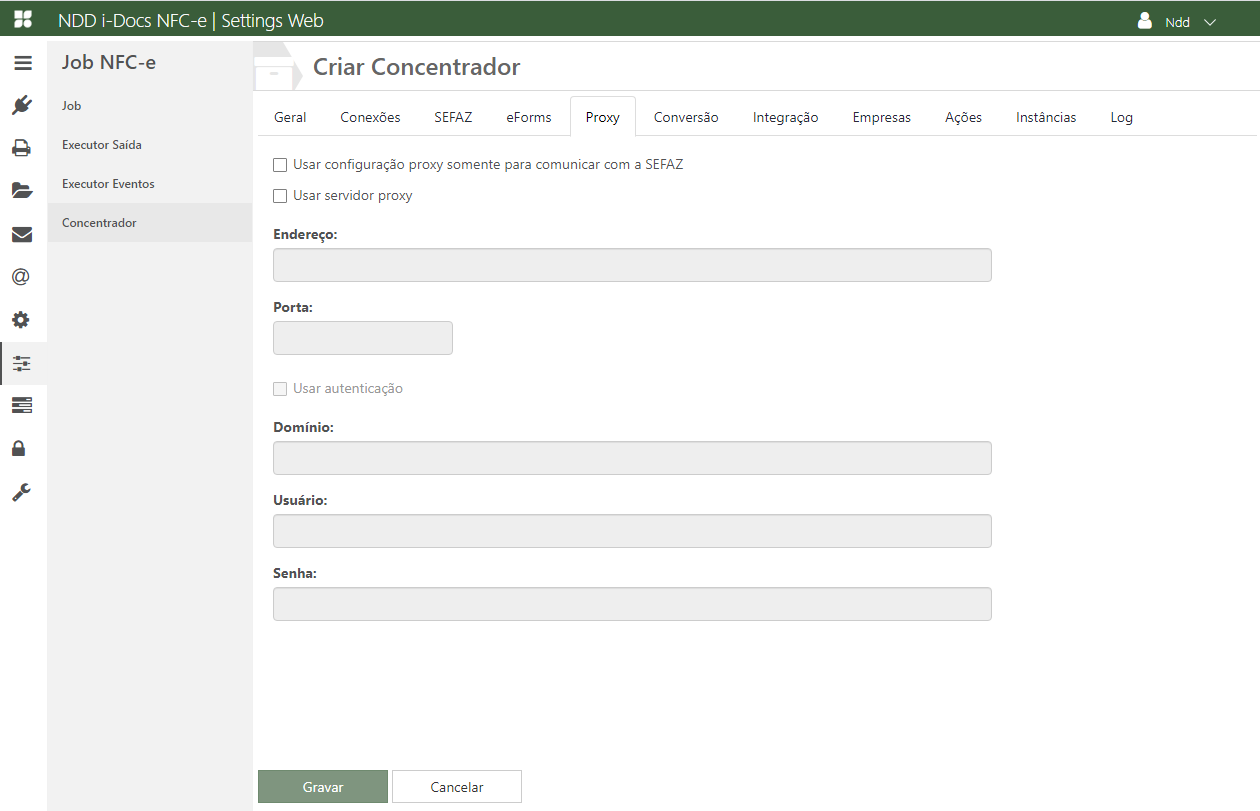Open the SEFAZ tab
1260x811 pixels.
click(453, 117)
